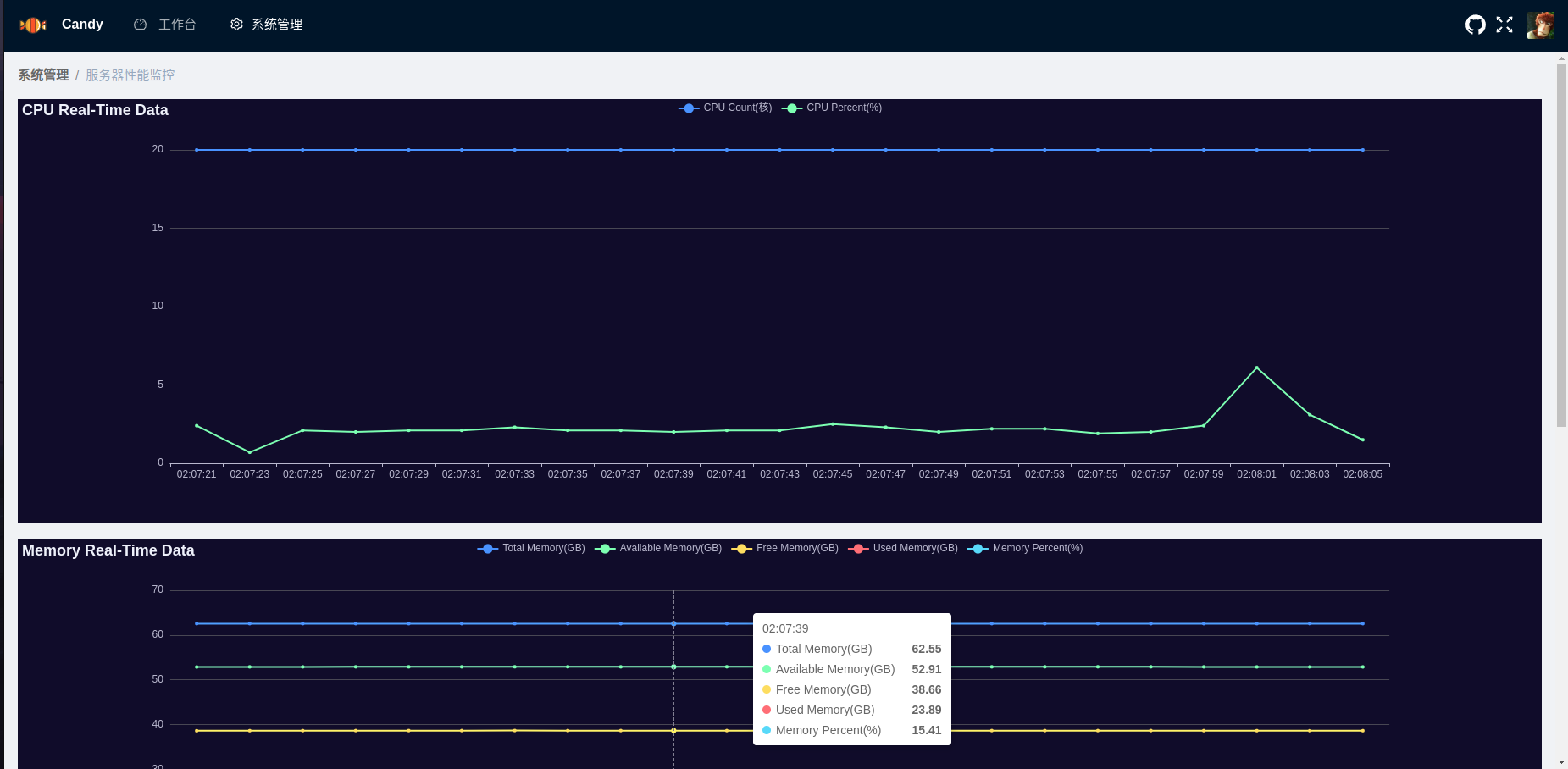
Task: Click the CPU percent point at 02:07:45
Action: [833, 424]
